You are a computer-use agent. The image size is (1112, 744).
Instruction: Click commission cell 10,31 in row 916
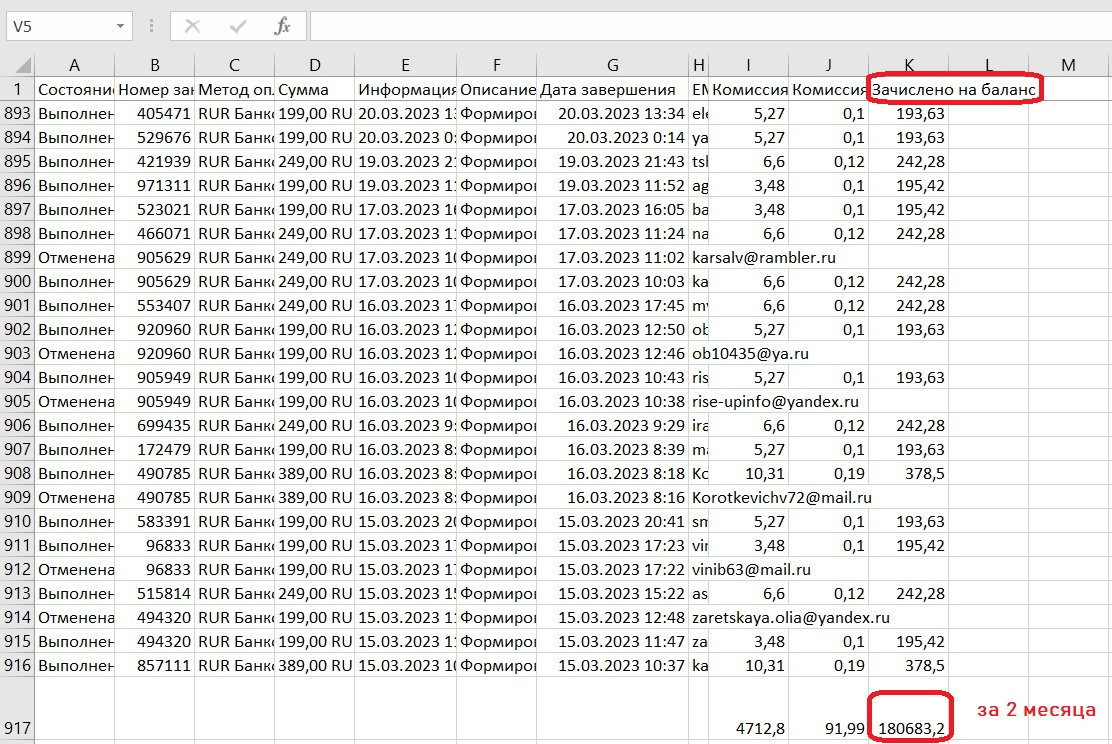(748, 665)
